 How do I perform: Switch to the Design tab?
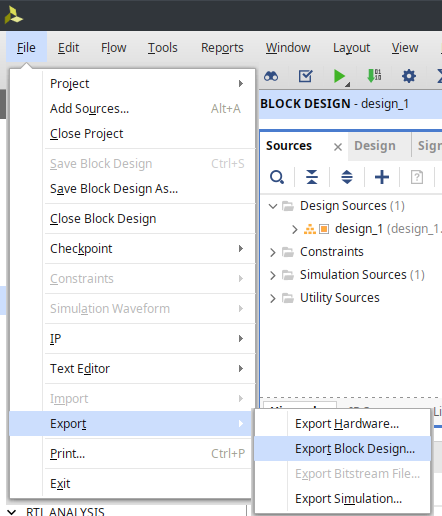375,146
